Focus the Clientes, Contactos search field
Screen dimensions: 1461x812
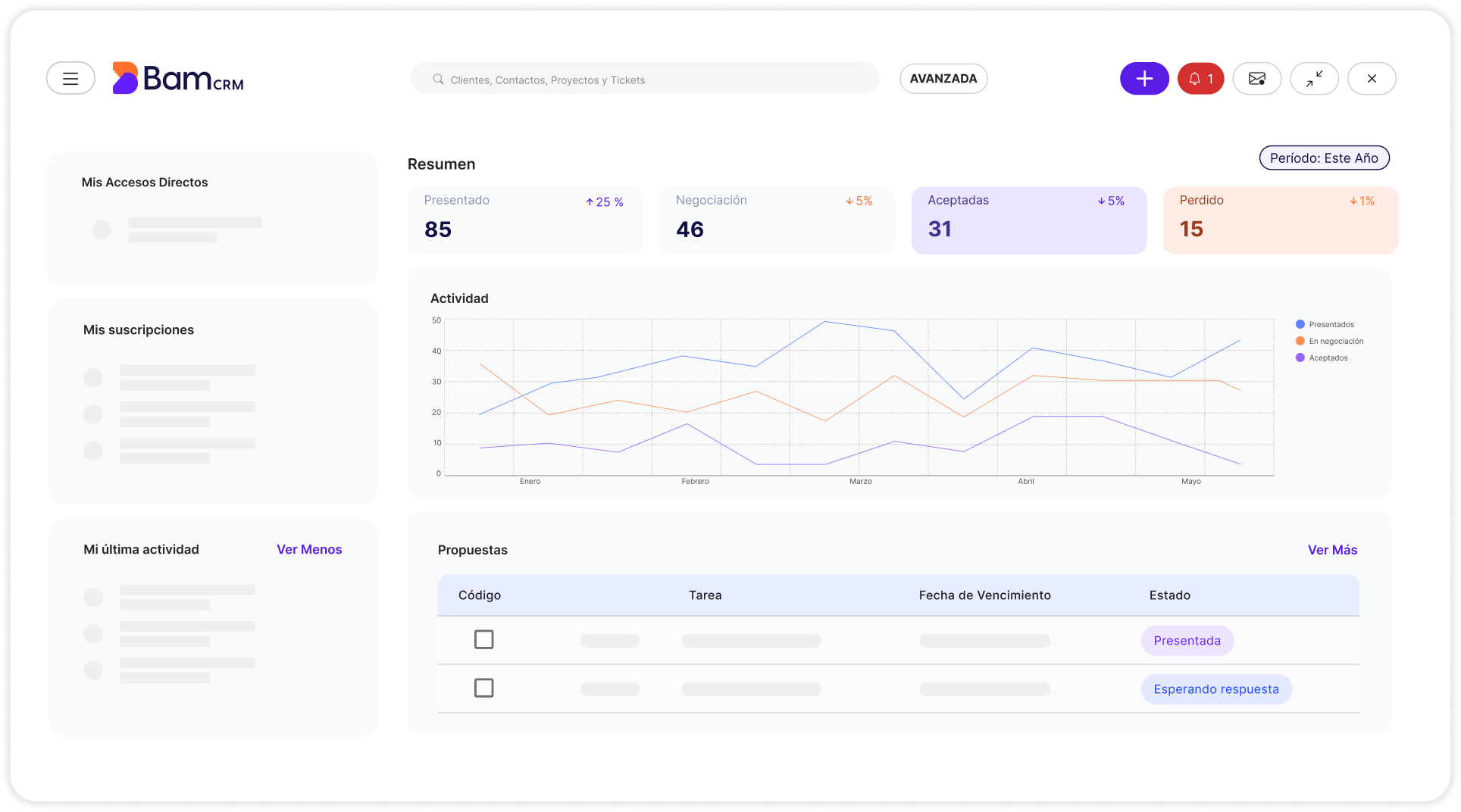645,79
